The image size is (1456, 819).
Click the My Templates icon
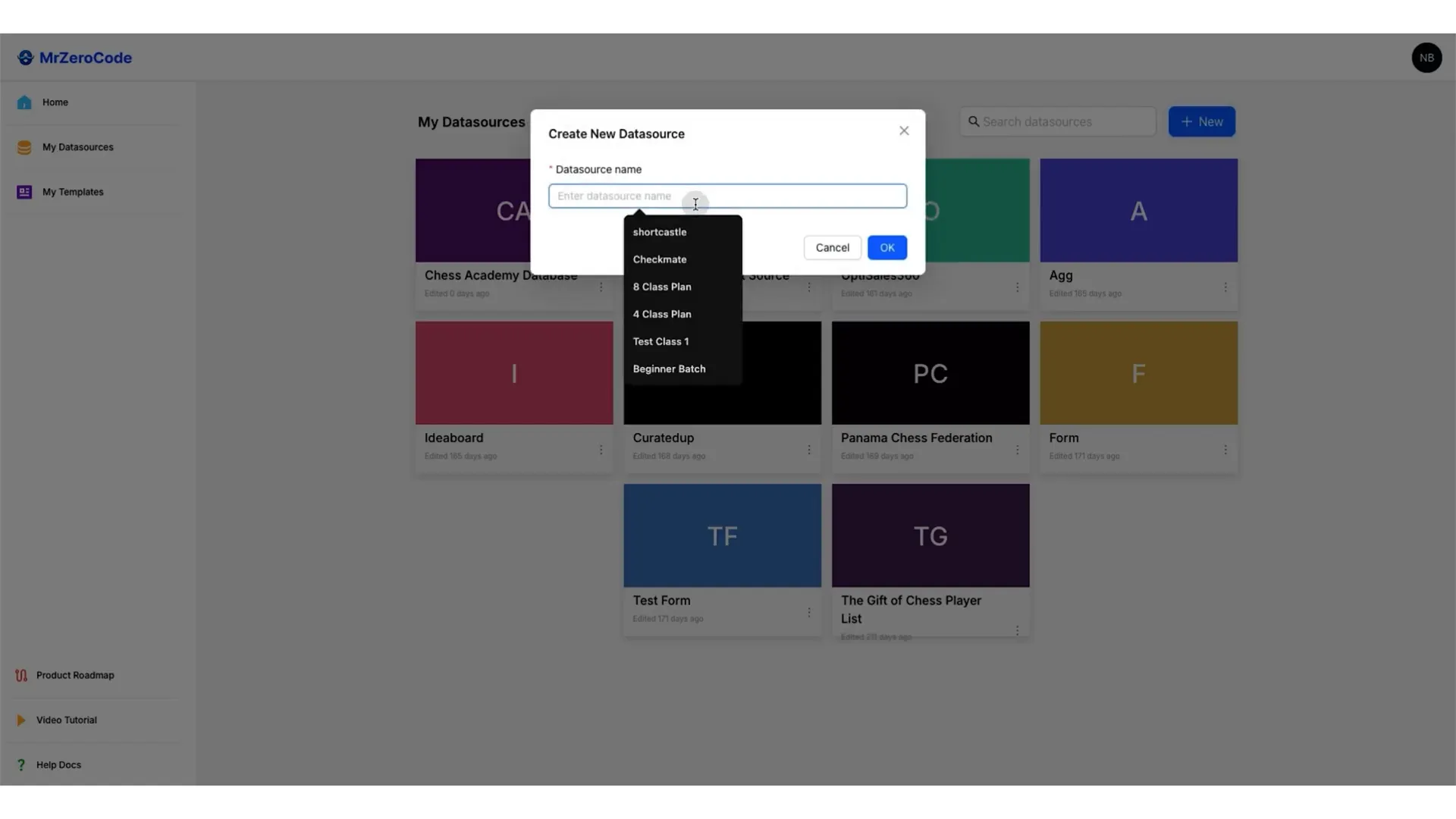point(24,192)
